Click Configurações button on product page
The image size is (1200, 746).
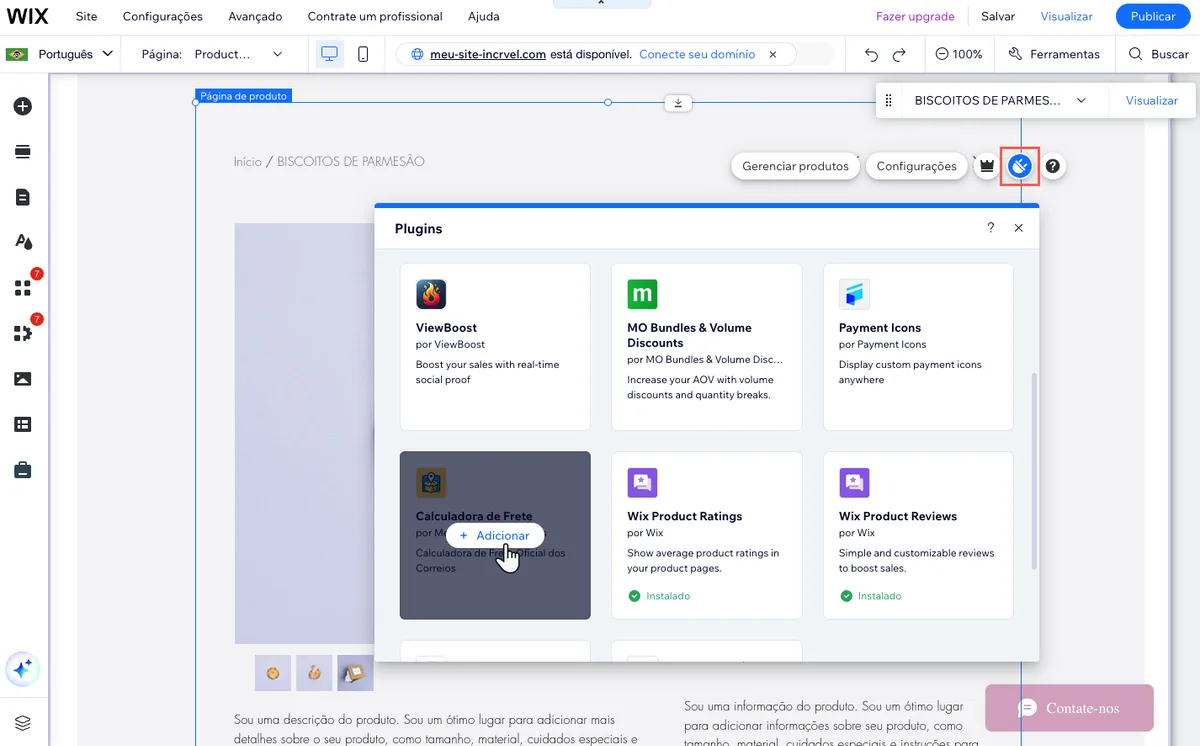916,166
